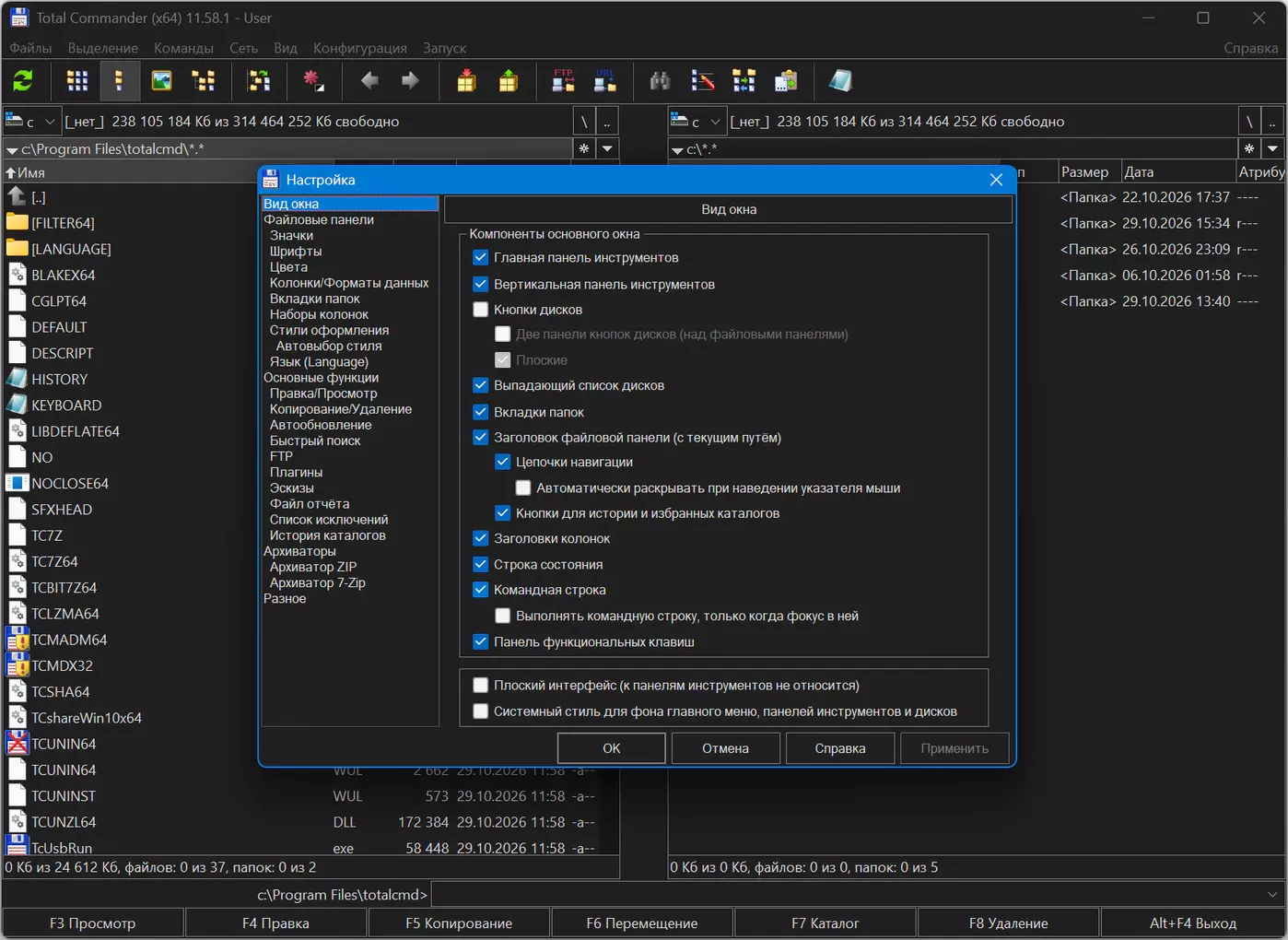1288x940 pixels.
Task: Go forward using the right arrow icon
Action: (411, 81)
